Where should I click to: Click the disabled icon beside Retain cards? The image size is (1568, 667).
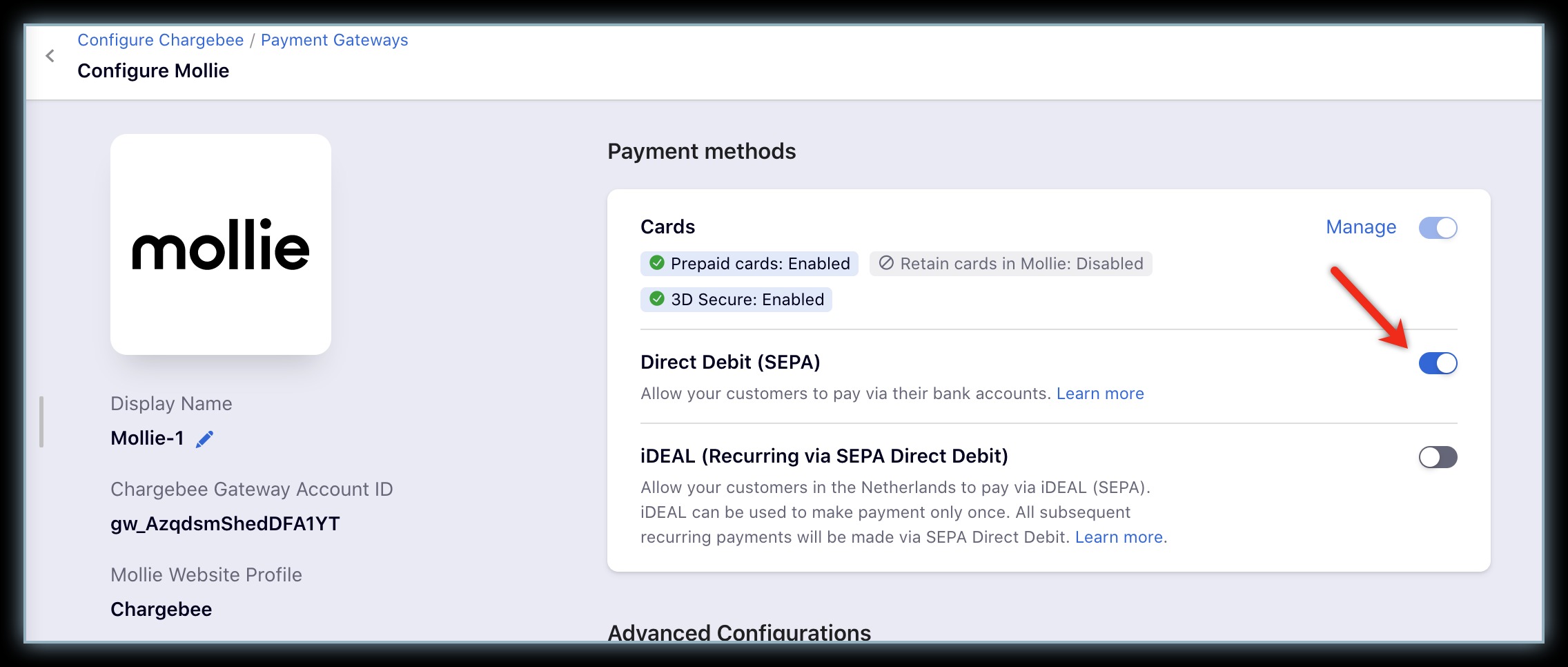(x=886, y=263)
